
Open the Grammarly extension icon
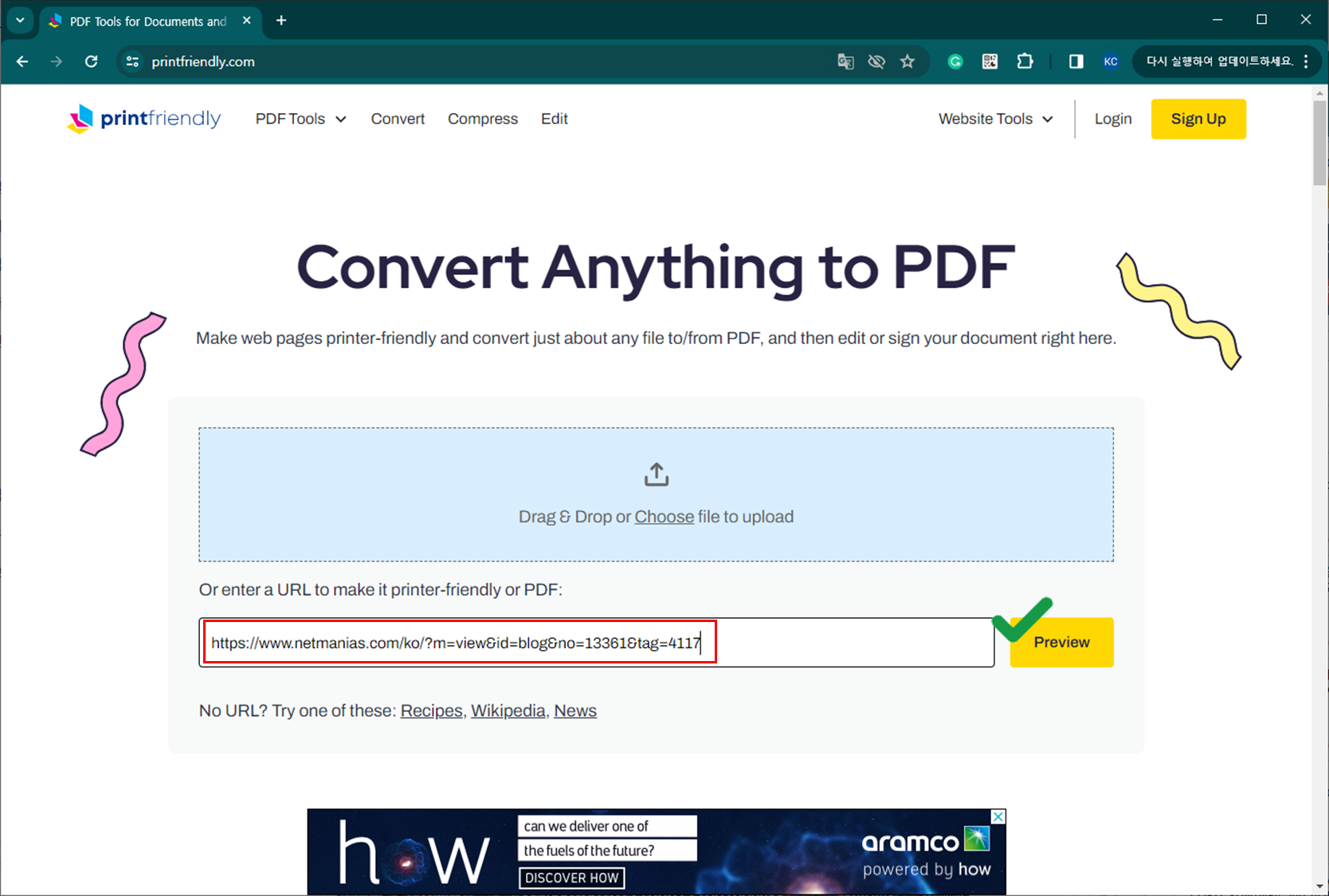pos(955,61)
